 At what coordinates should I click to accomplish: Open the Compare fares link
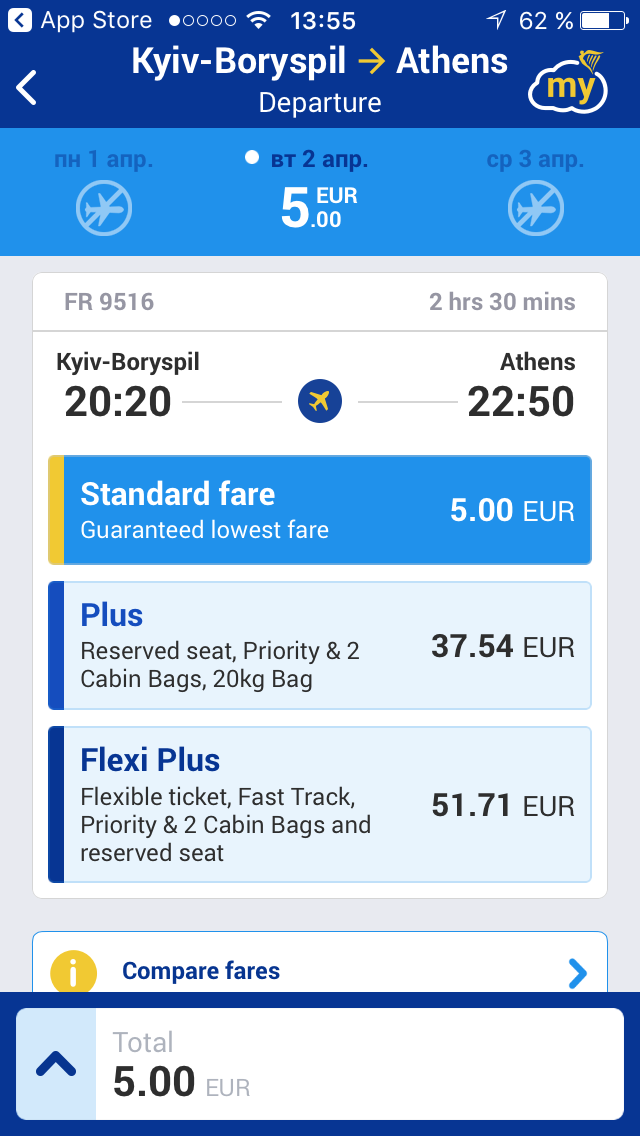point(201,971)
